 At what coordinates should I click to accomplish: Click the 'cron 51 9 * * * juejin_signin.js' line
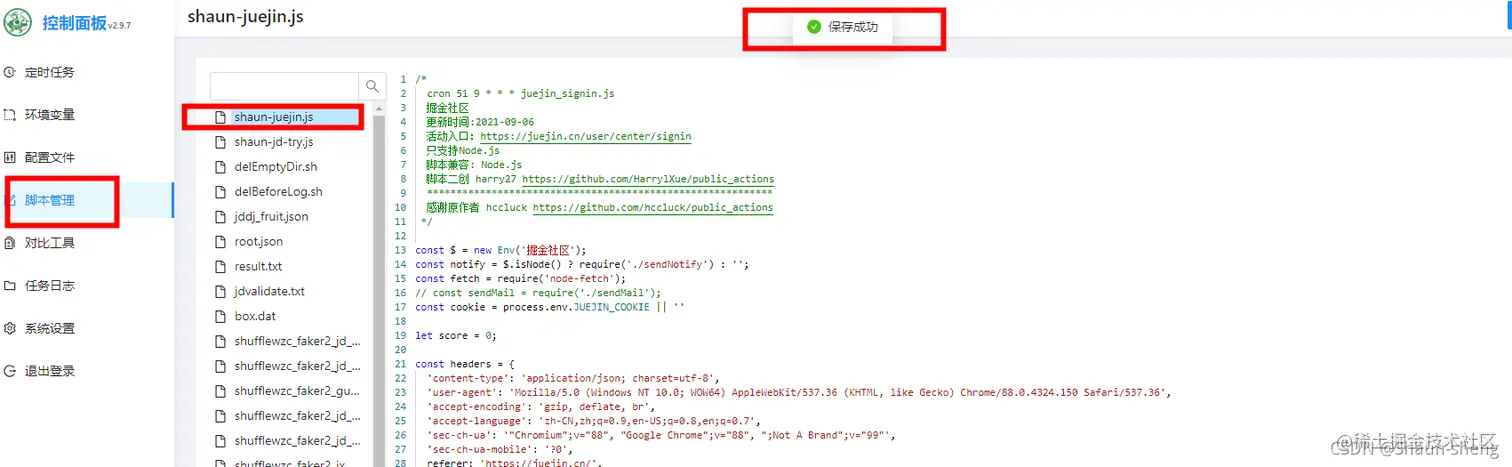coord(520,93)
